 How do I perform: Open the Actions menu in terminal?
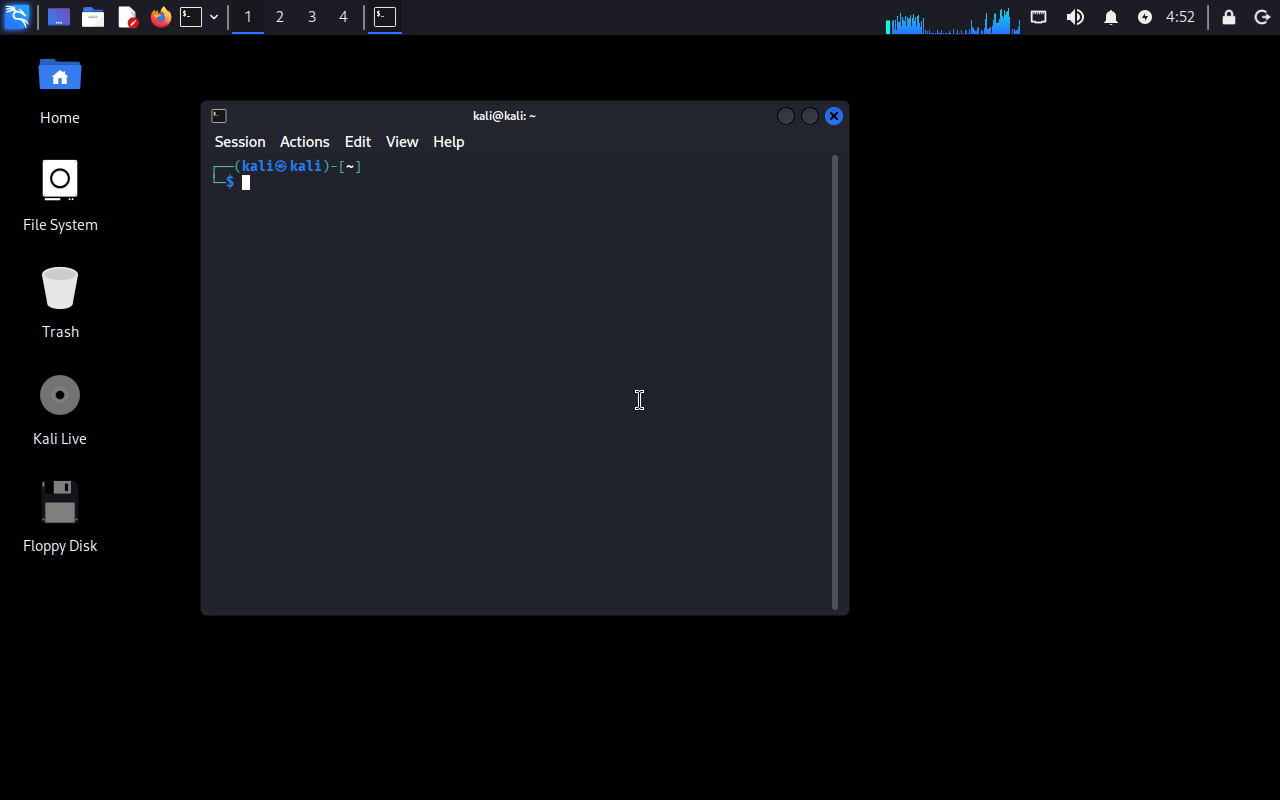(x=304, y=142)
